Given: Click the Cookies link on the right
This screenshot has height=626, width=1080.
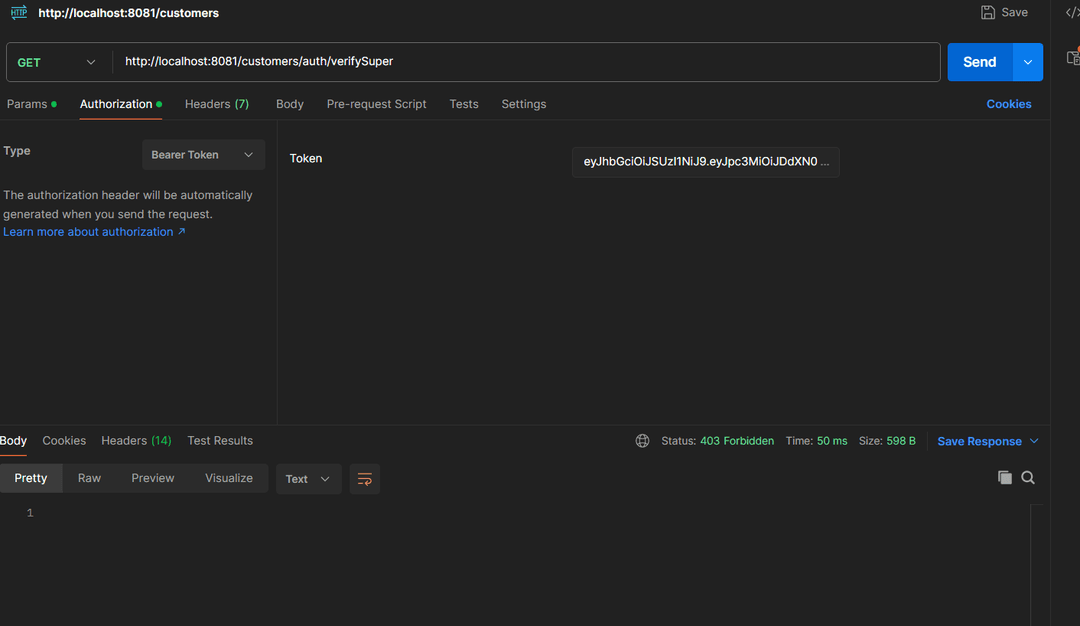Looking at the screenshot, I should click(x=1008, y=104).
